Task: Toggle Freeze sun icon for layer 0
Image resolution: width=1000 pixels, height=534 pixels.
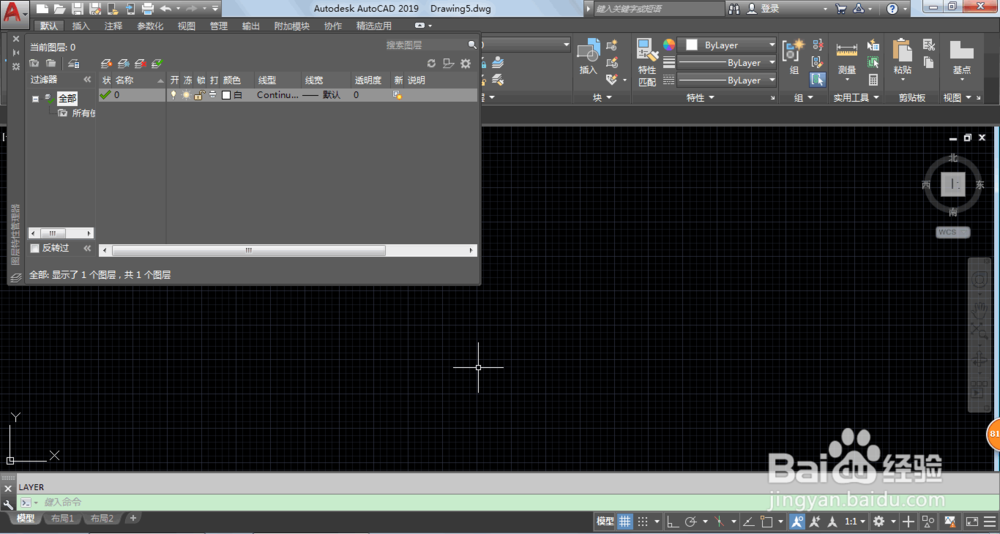Action: (186, 95)
